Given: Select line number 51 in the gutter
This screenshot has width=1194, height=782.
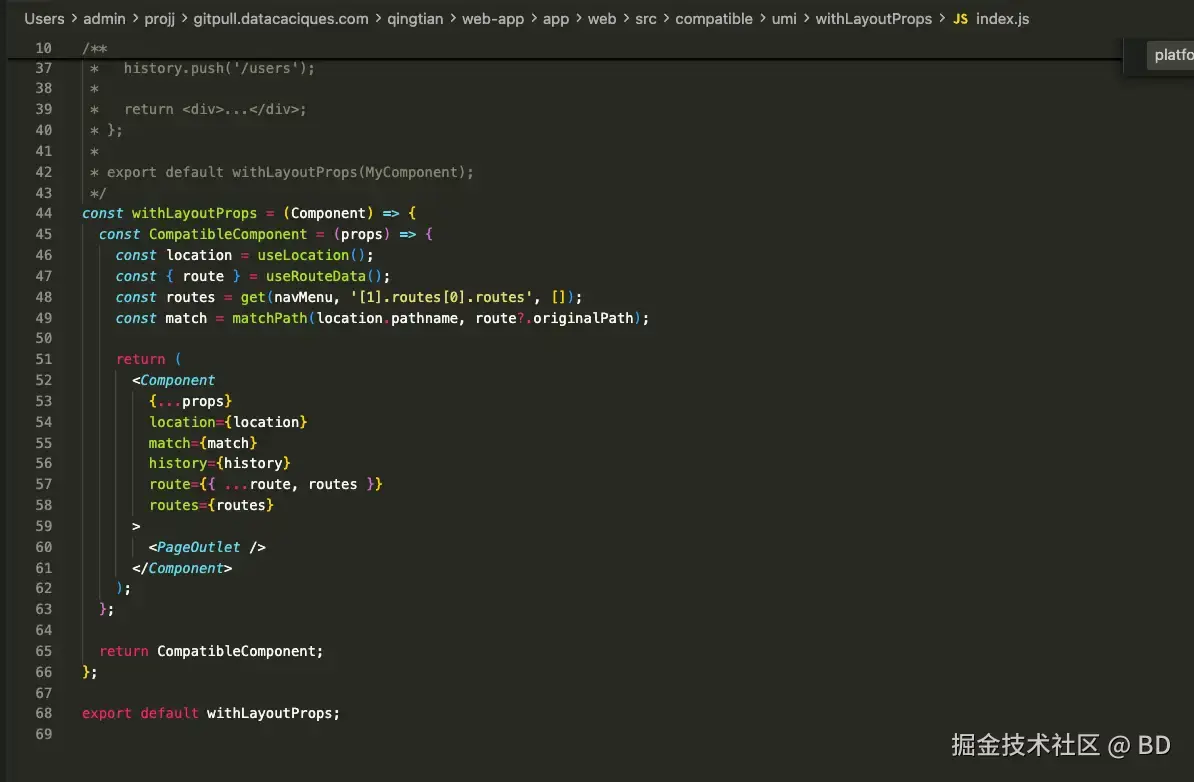Looking at the screenshot, I should (43, 359).
